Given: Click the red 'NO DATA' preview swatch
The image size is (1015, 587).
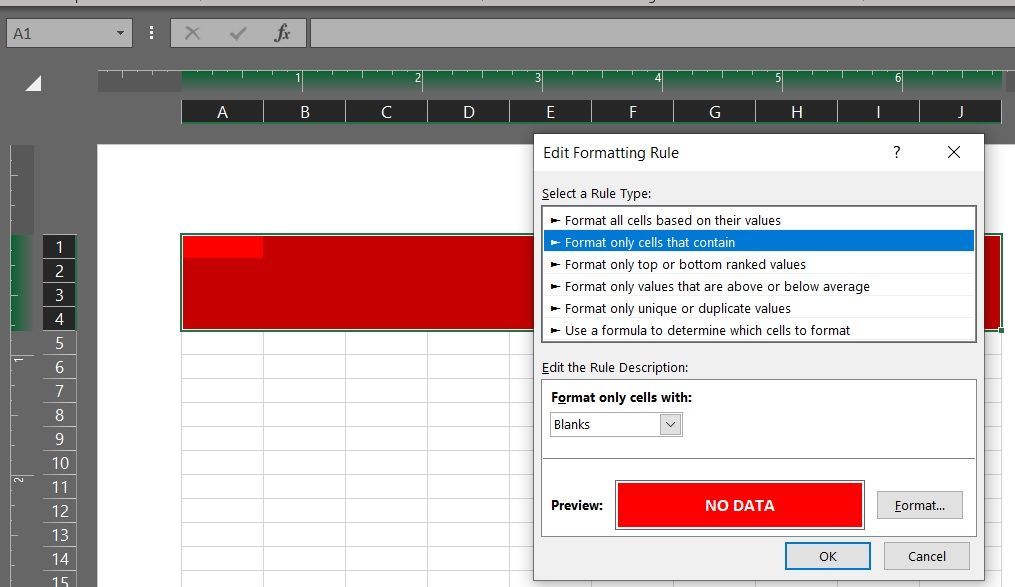Looking at the screenshot, I should pyautogui.click(x=740, y=505).
